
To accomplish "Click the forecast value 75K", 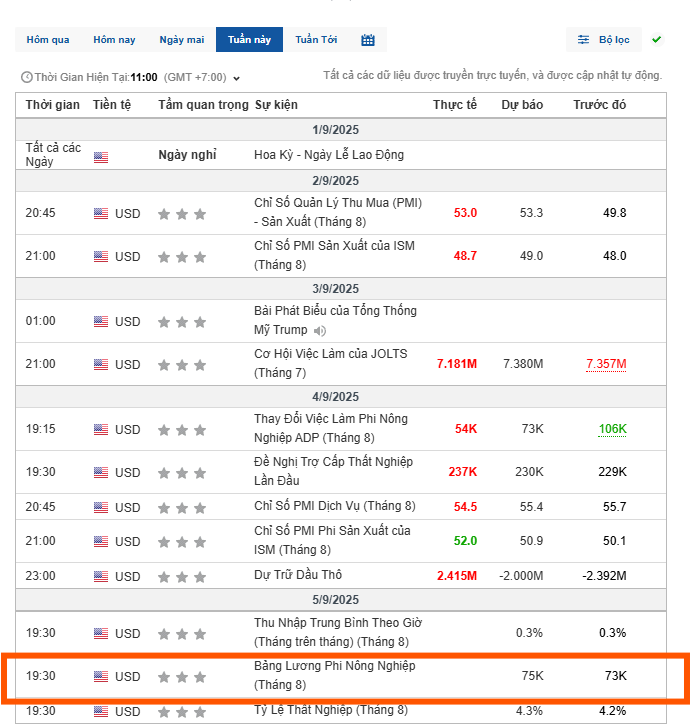I will pyautogui.click(x=533, y=676).
